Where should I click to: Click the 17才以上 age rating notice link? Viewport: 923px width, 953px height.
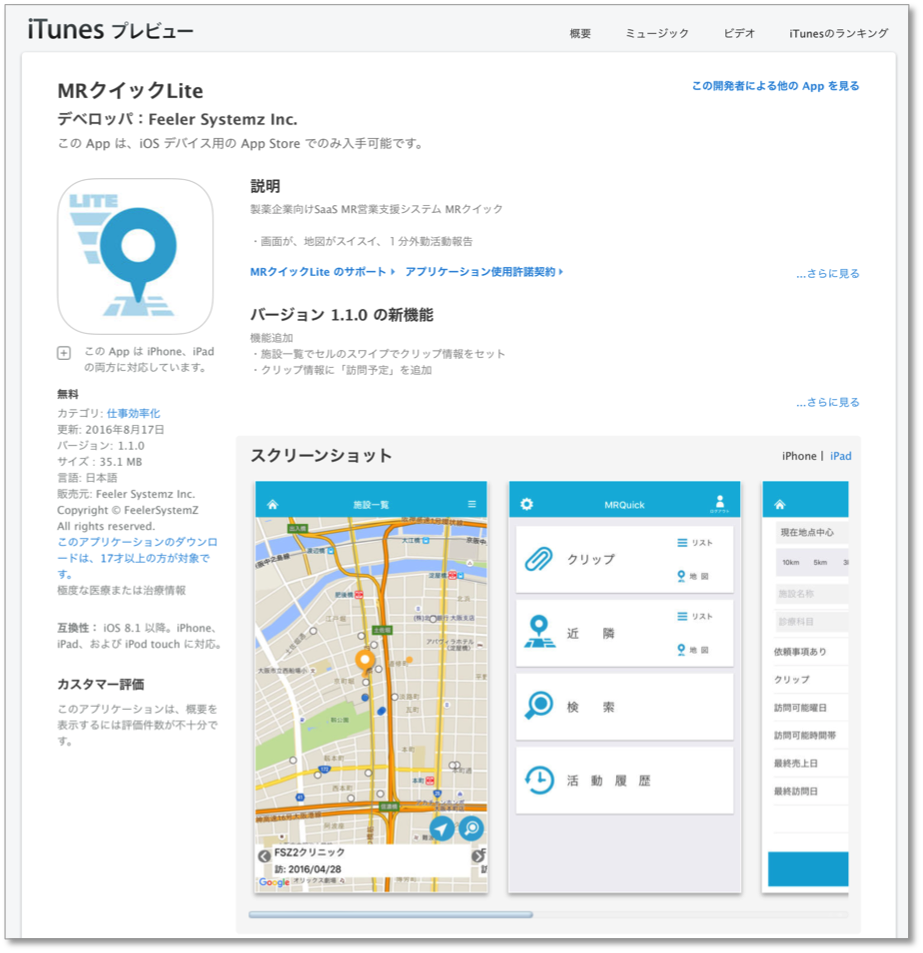(137, 558)
